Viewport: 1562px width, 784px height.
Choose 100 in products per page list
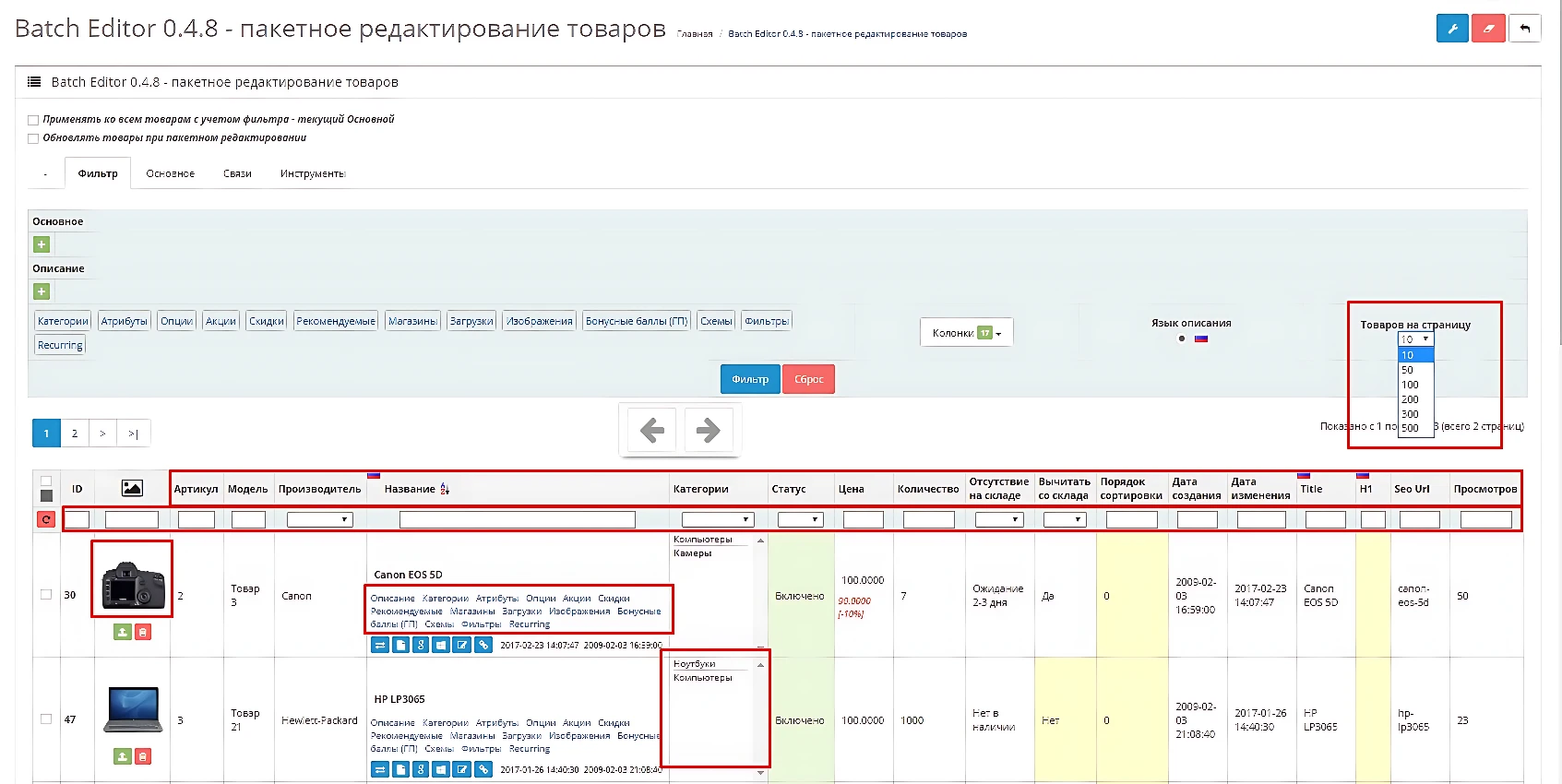tap(1415, 385)
